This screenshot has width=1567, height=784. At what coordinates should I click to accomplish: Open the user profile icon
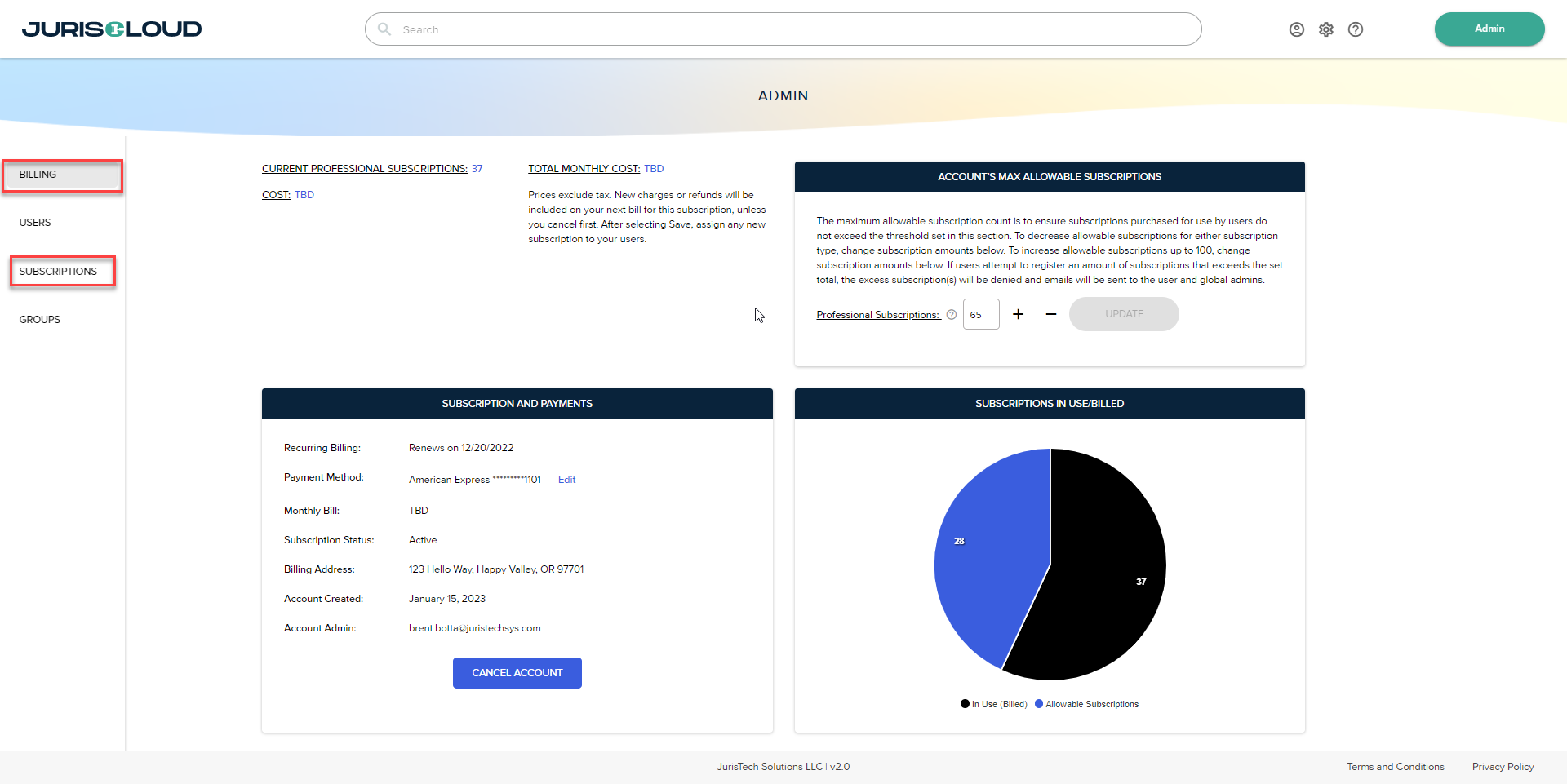point(1296,29)
